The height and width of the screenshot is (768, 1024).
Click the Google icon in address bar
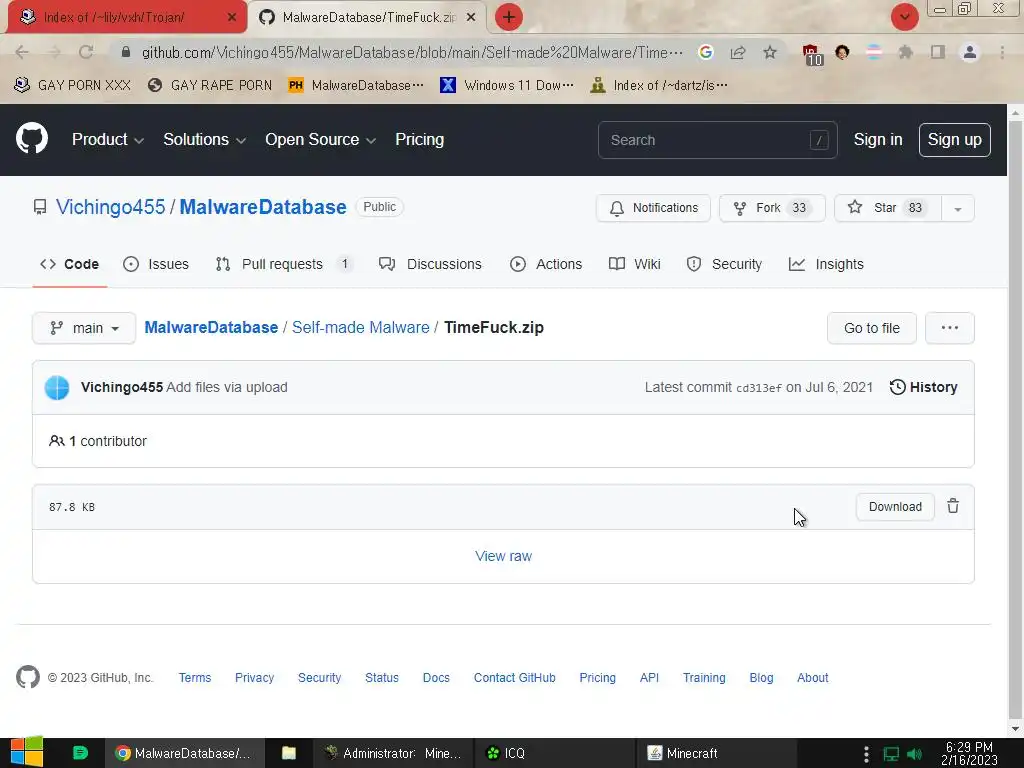[x=705, y=52]
